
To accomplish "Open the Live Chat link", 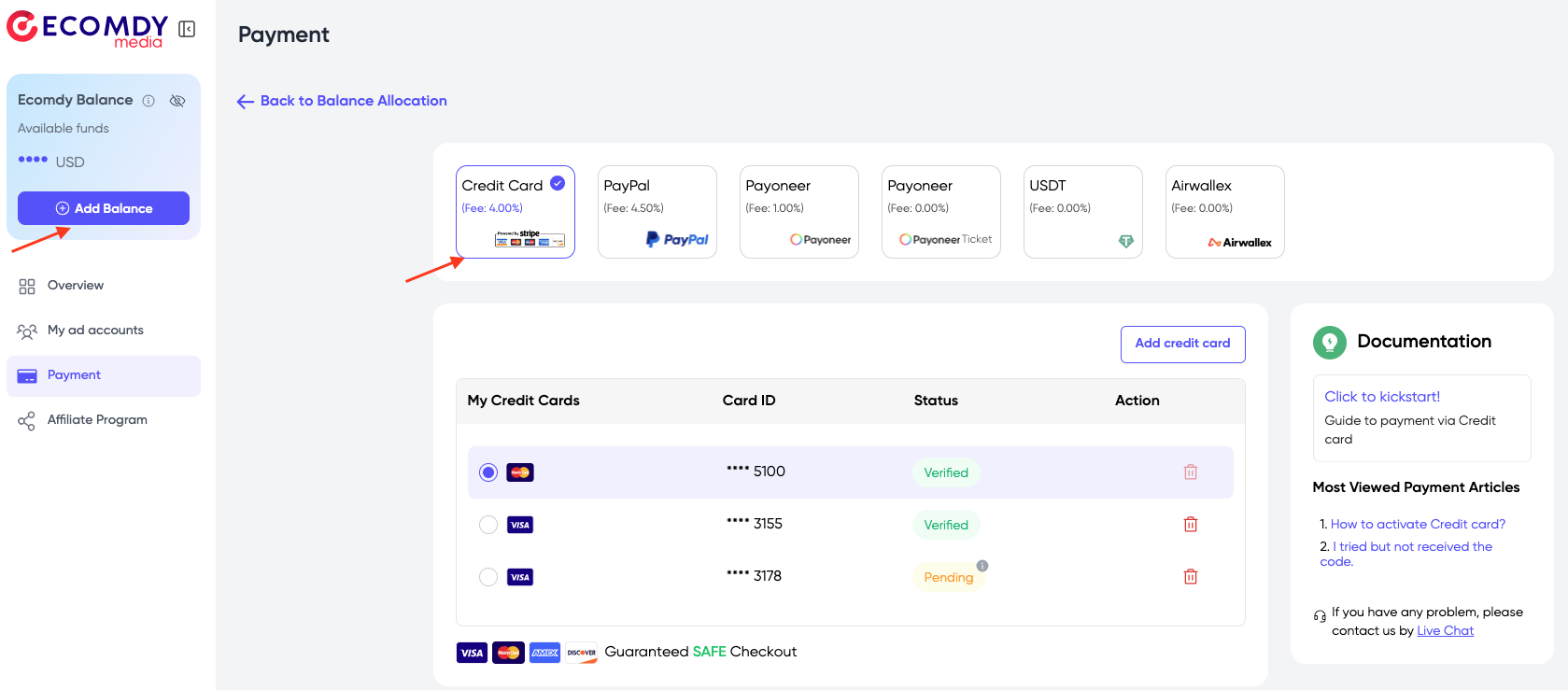I will click(1445, 631).
